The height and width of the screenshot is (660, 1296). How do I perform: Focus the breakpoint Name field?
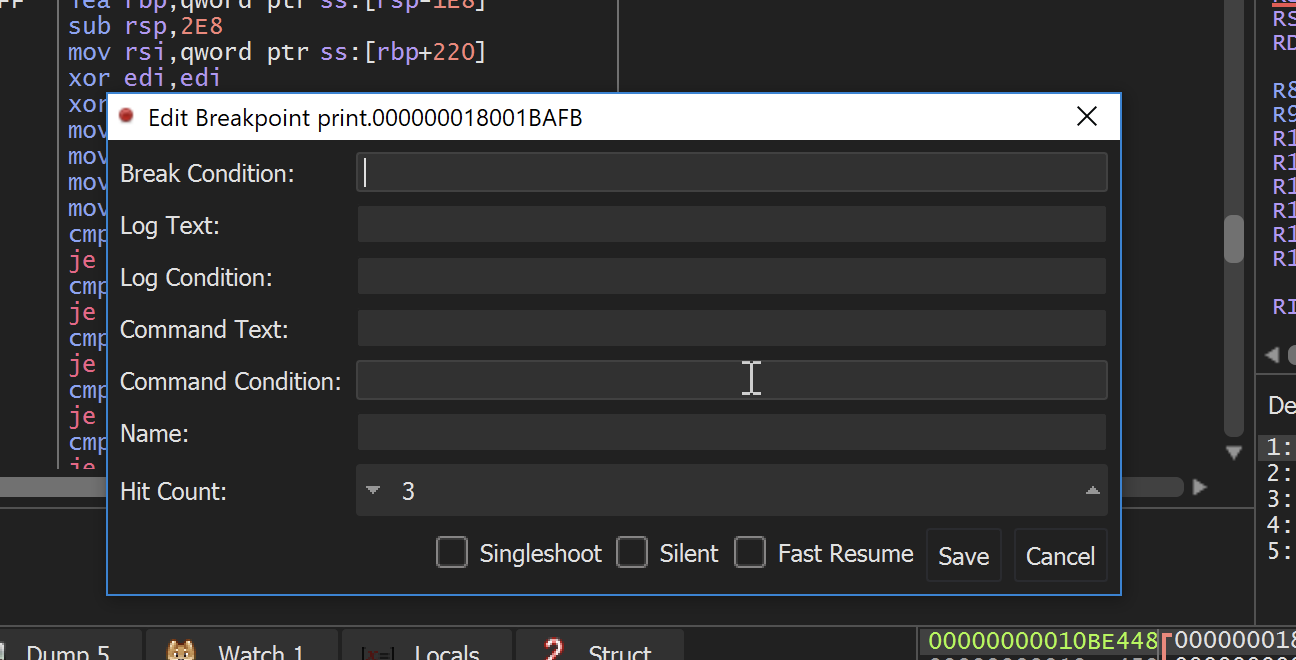tap(731, 432)
